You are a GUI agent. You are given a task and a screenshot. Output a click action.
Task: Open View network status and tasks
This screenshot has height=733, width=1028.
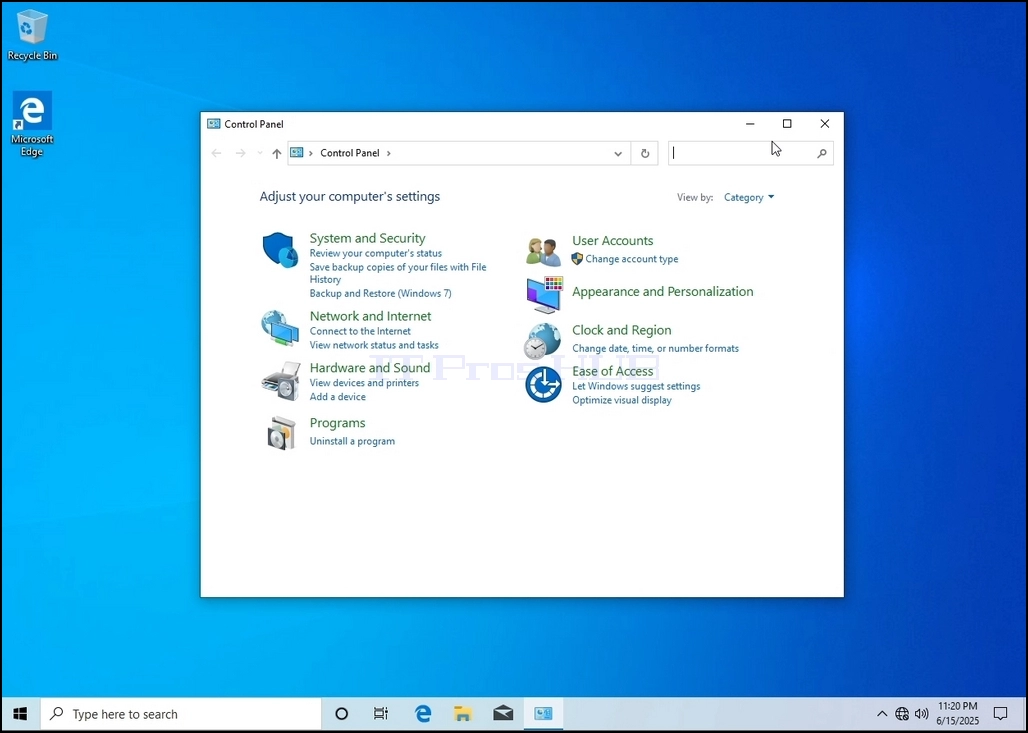pos(374,345)
